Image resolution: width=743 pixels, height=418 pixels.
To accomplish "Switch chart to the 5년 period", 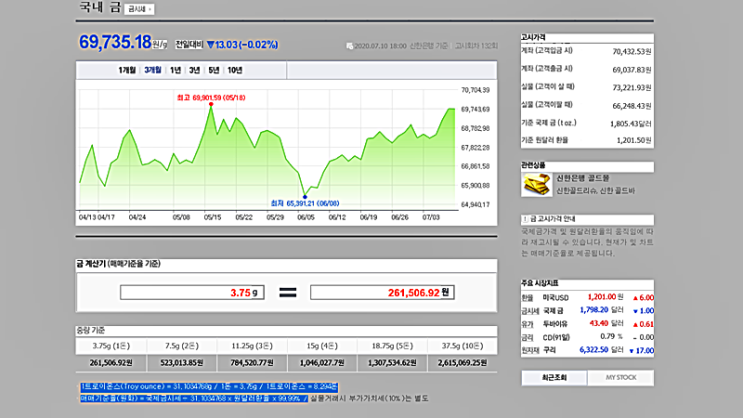I will coord(214,70).
